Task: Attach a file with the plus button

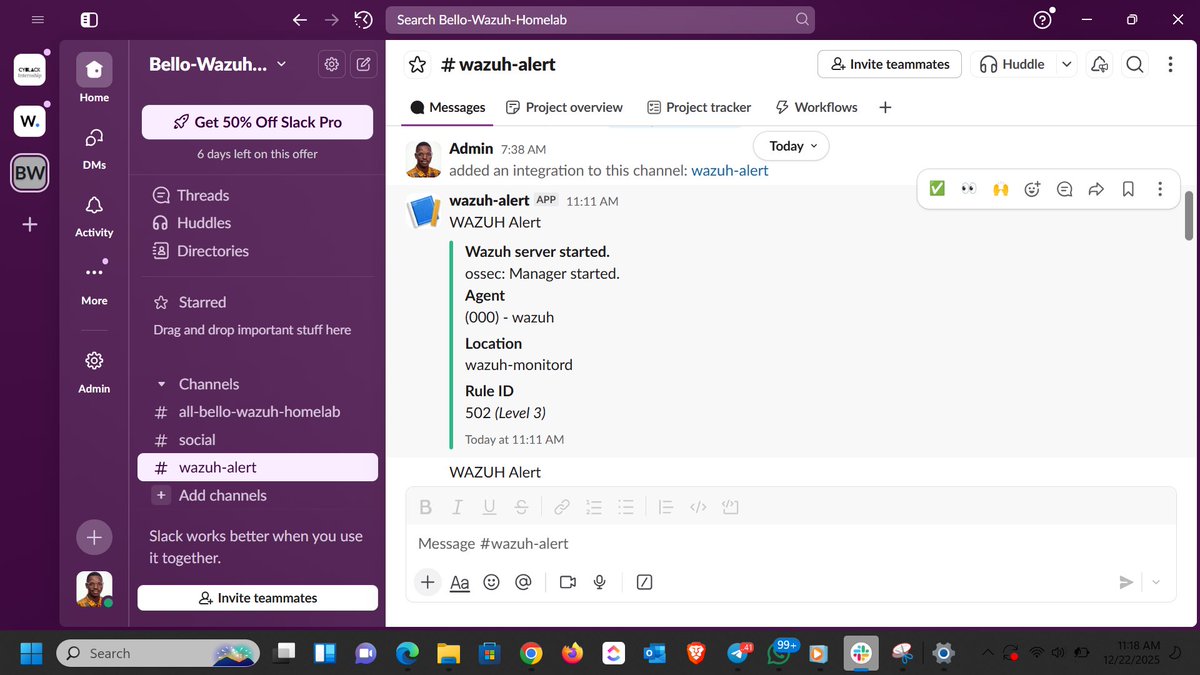Action: 428,582
